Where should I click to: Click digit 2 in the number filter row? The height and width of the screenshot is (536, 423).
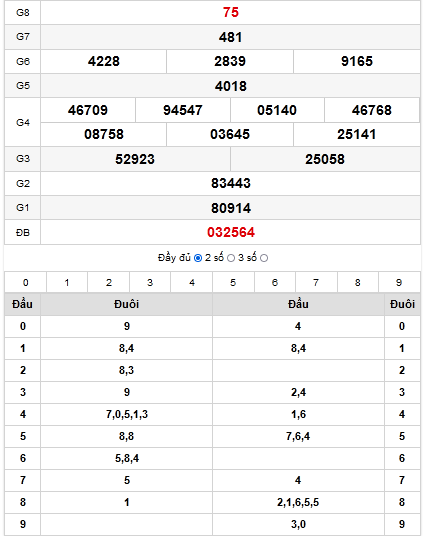(x=109, y=283)
